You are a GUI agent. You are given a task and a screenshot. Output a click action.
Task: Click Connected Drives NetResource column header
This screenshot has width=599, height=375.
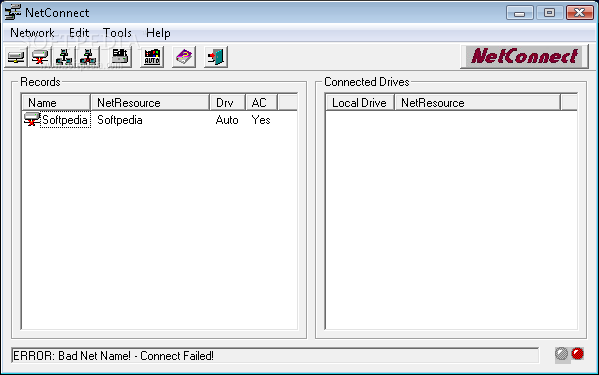pyautogui.click(x=478, y=103)
